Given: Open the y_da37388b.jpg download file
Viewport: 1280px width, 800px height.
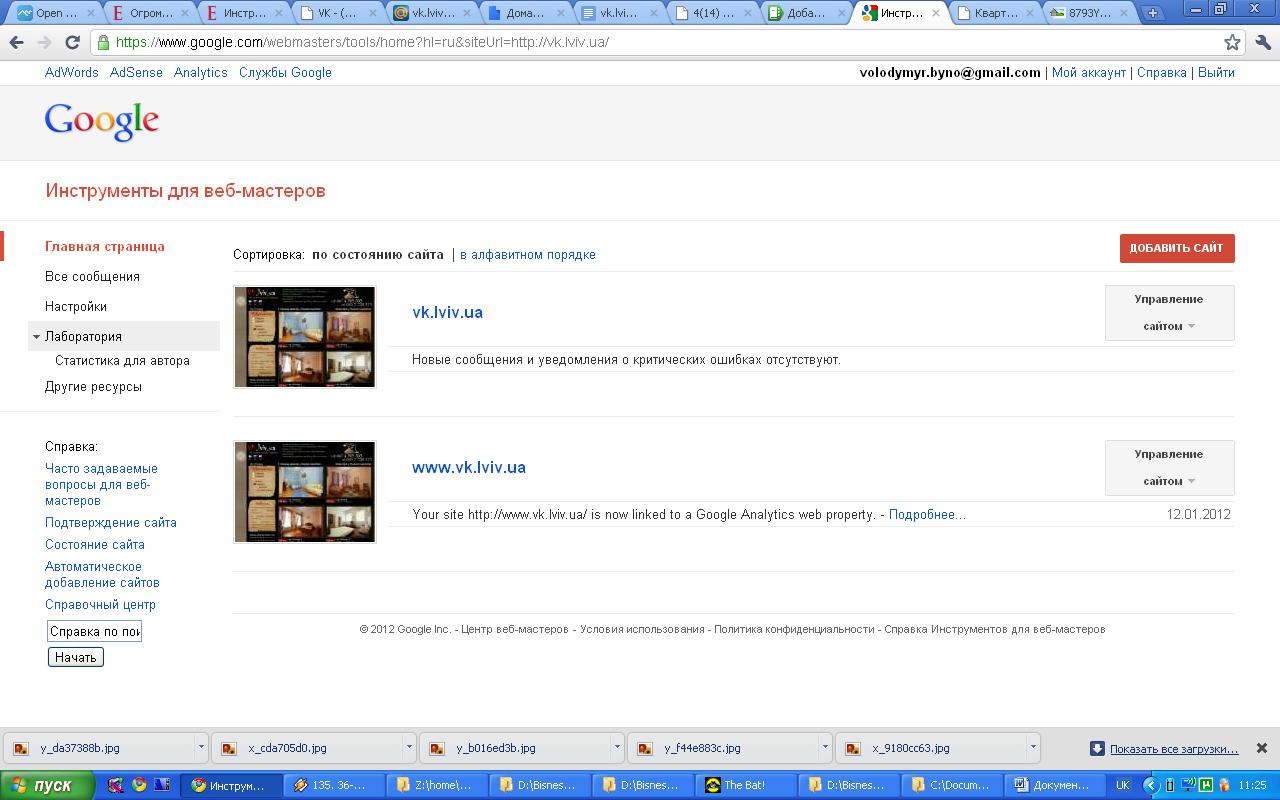Looking at the screenshot, I should click(x=99, y=748).
